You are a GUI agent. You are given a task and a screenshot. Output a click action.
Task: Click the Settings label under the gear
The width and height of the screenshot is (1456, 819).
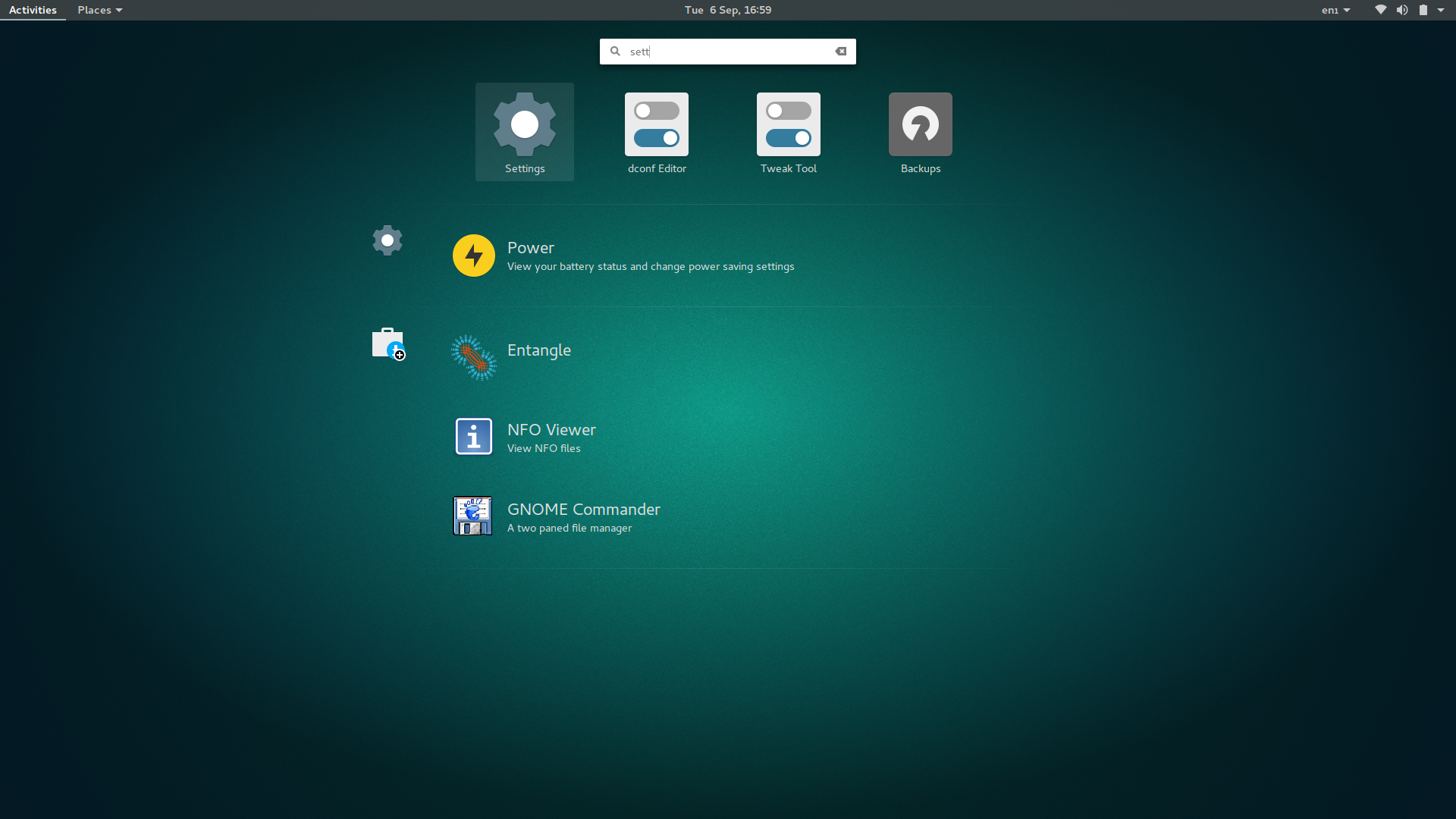pyautogui.click(x=525, y=169)
